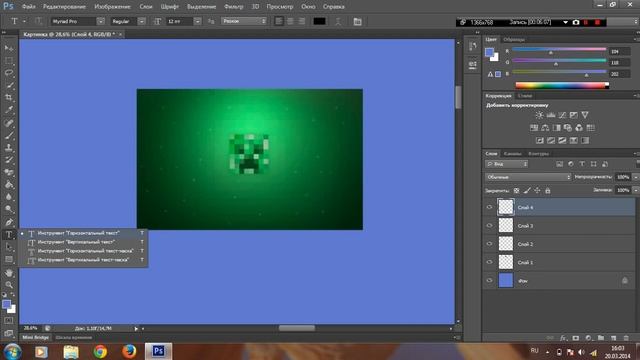Open the fill 100% dropdown arrow

click(x=636, y=190)
